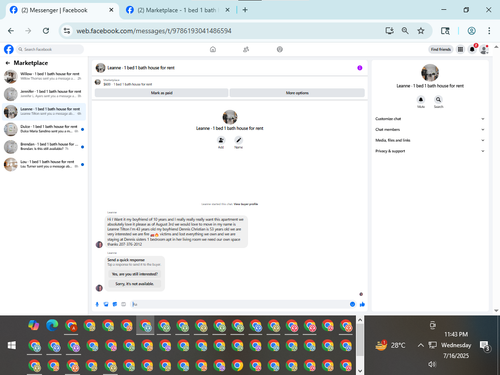Open Brendan conversation in chat list

coord(44,147)
